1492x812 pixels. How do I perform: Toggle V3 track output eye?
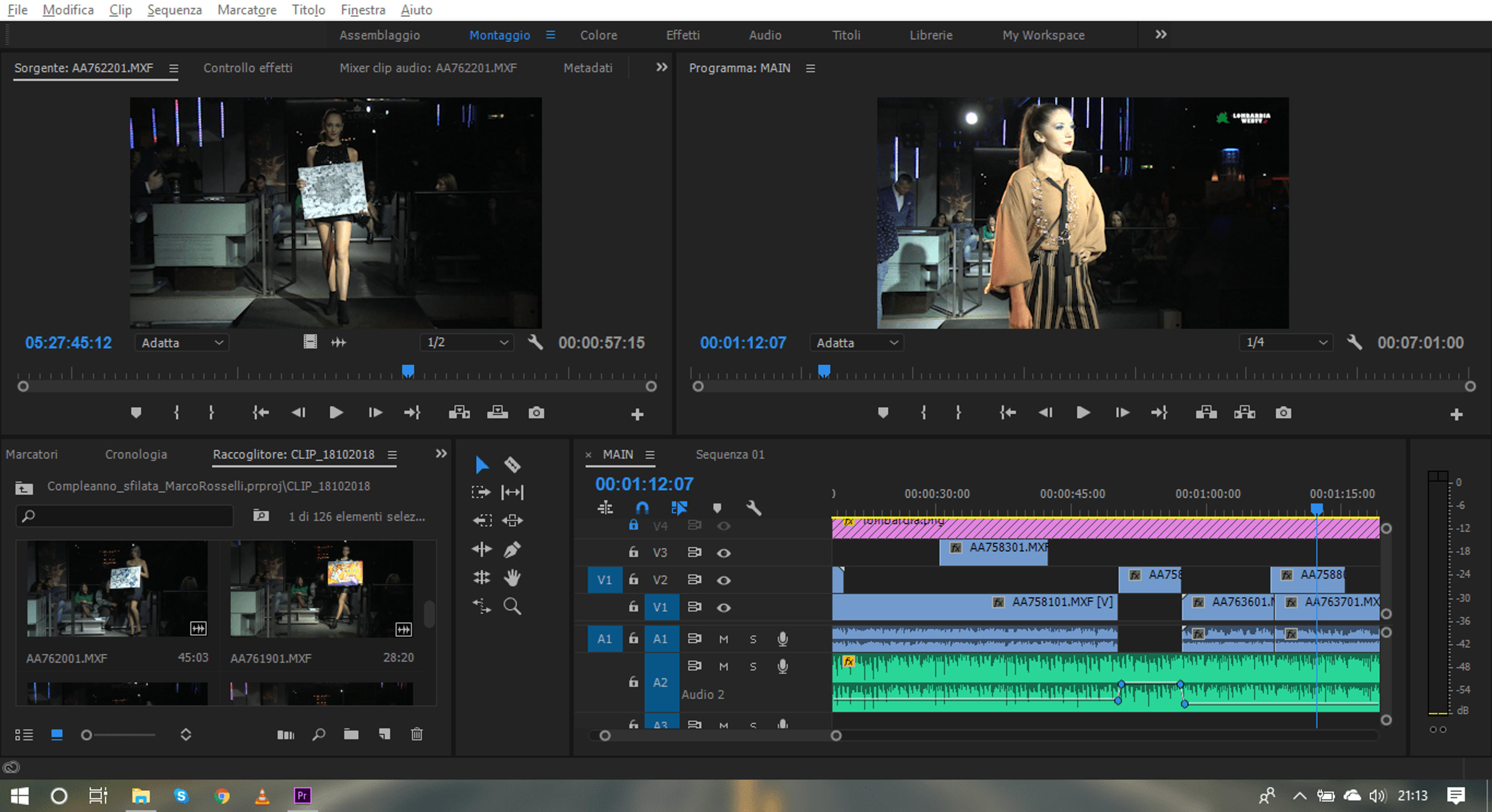pyautogui.click(x=723, y=553)
